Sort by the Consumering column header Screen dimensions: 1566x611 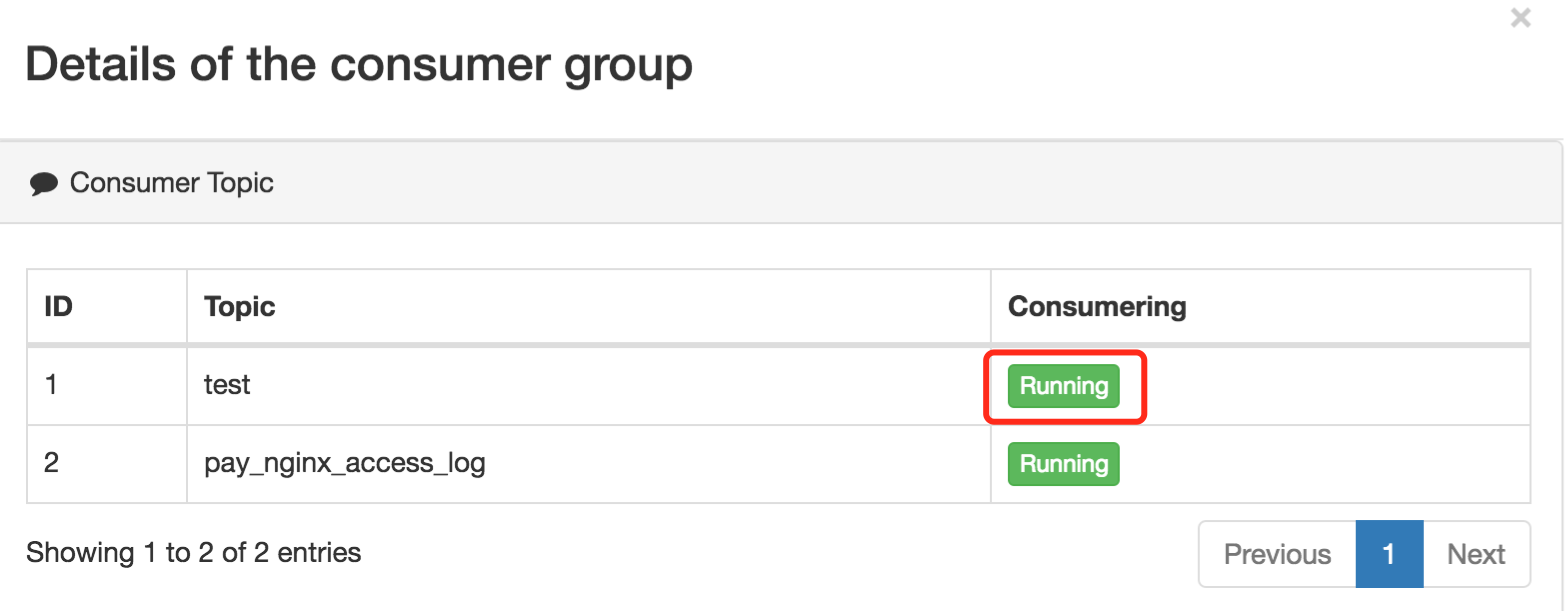pos(1260,306)
